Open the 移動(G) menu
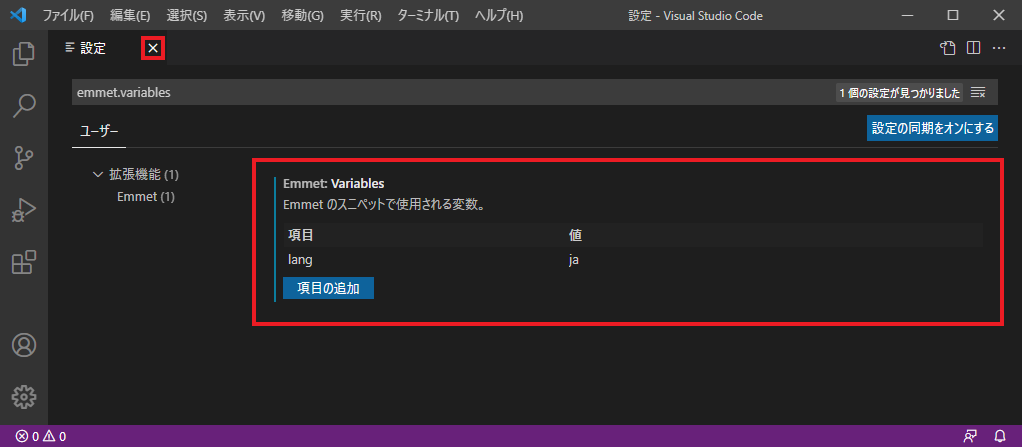This screenshot has width=1022, height=447. pos(302,16)
